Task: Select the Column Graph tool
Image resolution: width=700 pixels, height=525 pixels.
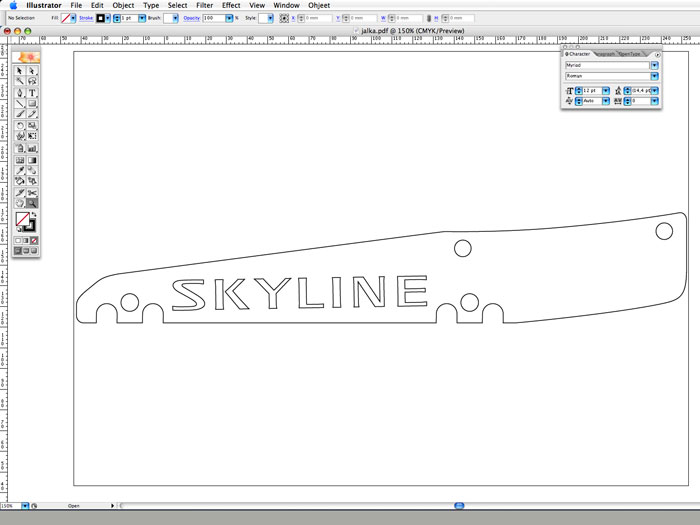Action: point(32,148)
